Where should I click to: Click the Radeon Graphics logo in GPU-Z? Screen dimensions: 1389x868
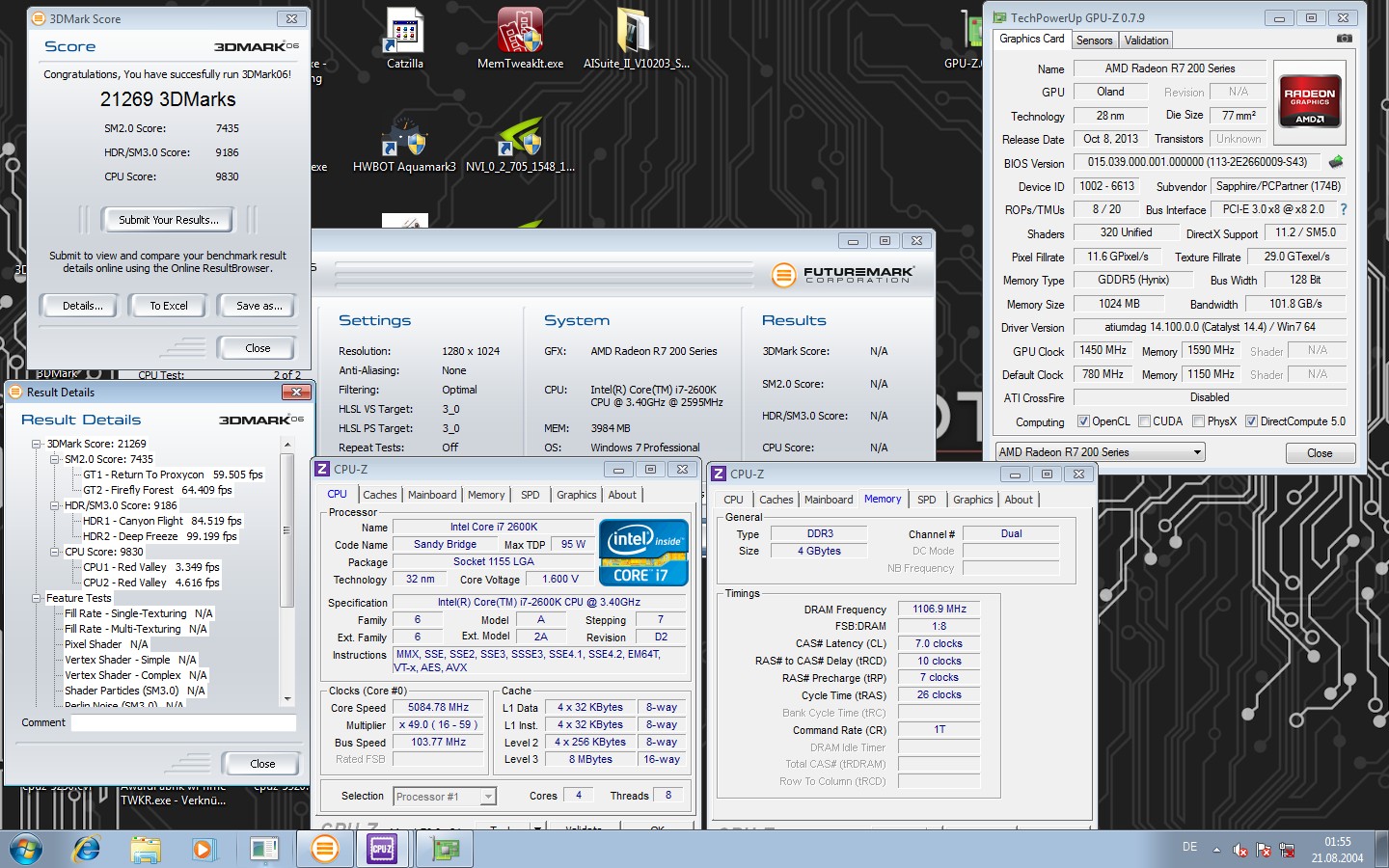tap(1310, 101)
